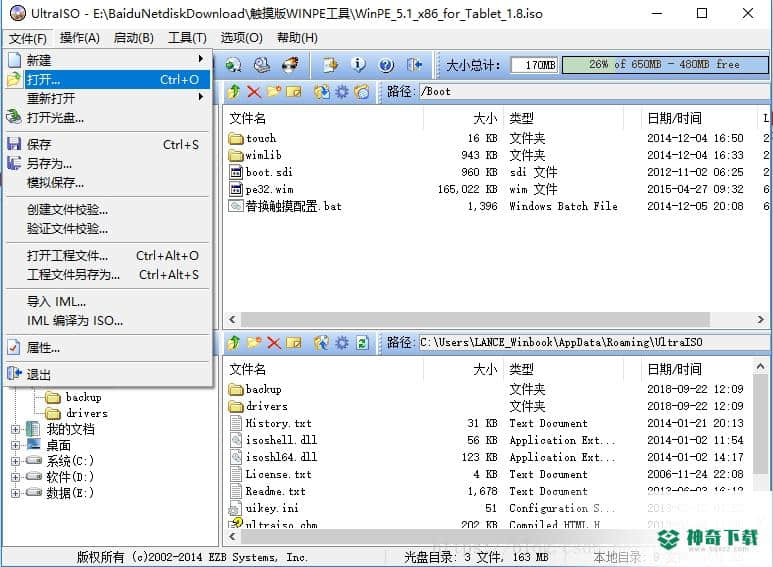Choose 工程文件另存为... menu entry
773x567 pixels.
pyautogui.click(x=109, y=274)
